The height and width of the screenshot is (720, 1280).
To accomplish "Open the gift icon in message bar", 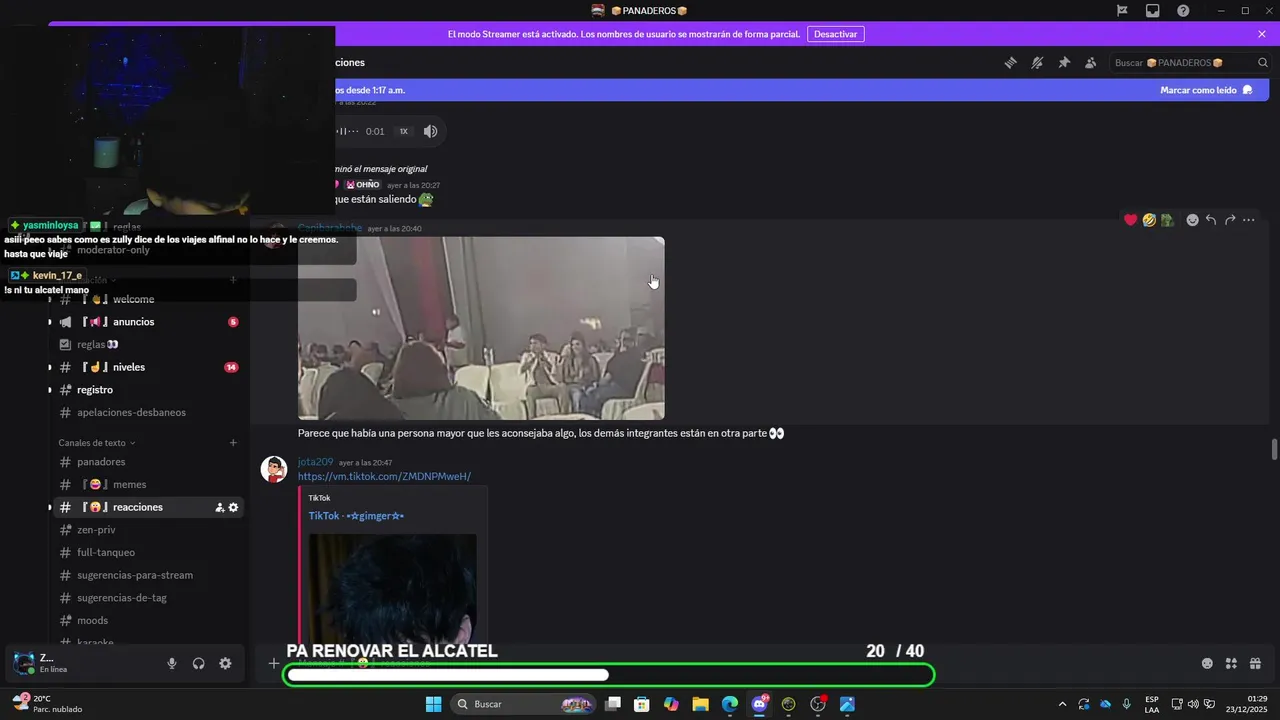I will pyautogui.click(x=1255, y=663).
